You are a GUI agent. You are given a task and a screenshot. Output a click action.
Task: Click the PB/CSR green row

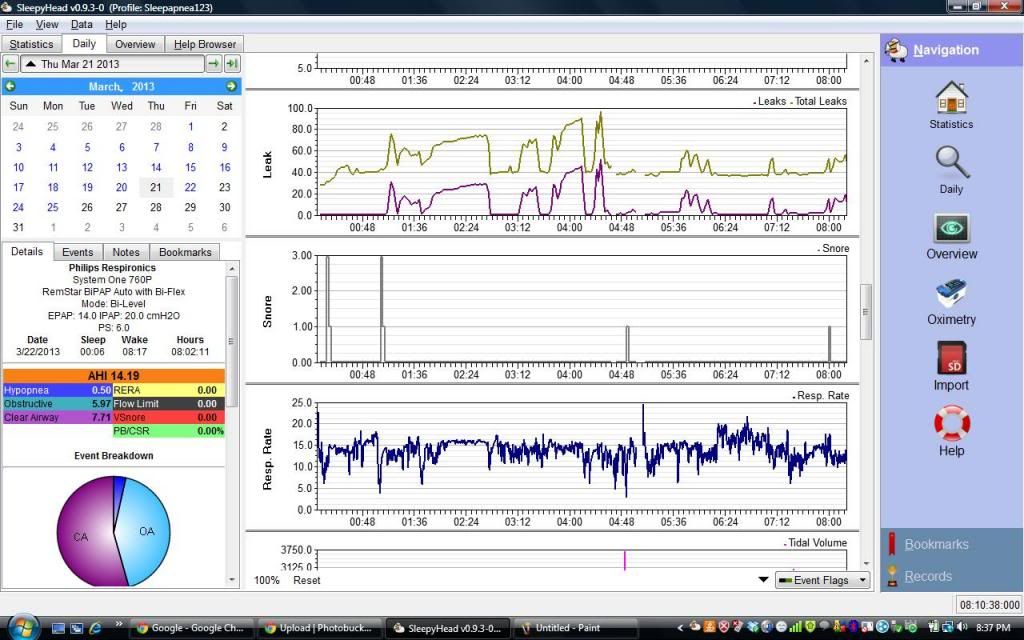pos(168,431)
